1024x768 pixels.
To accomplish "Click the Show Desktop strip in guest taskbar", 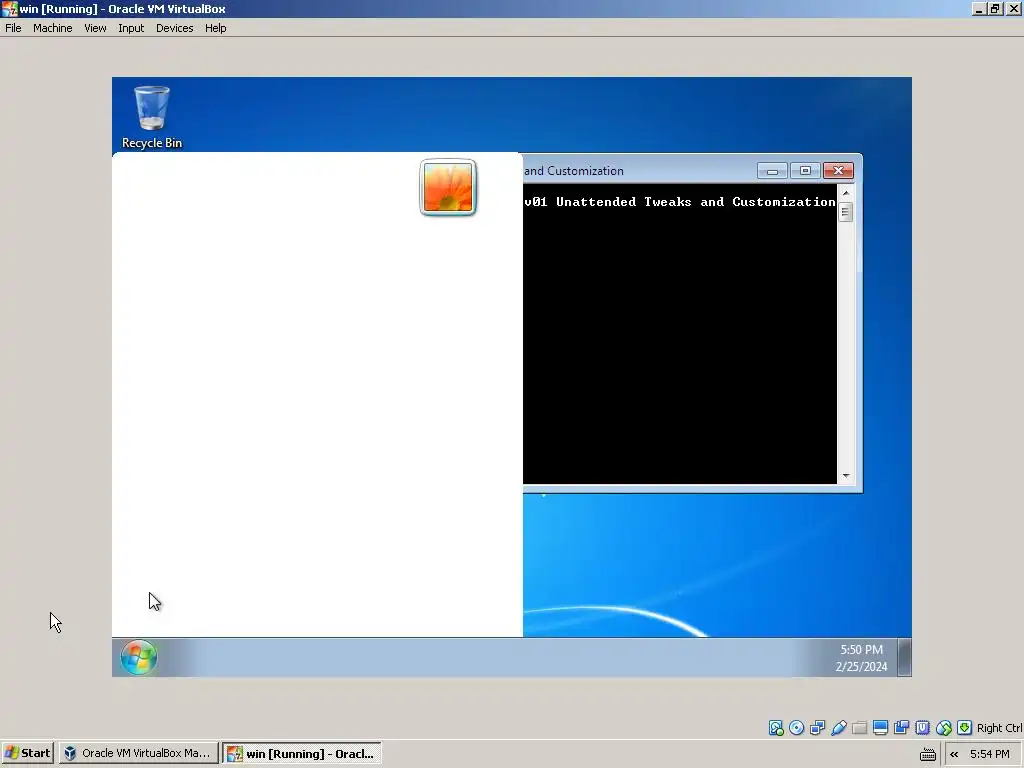I will pyautogui.click(x=904, y=657).
